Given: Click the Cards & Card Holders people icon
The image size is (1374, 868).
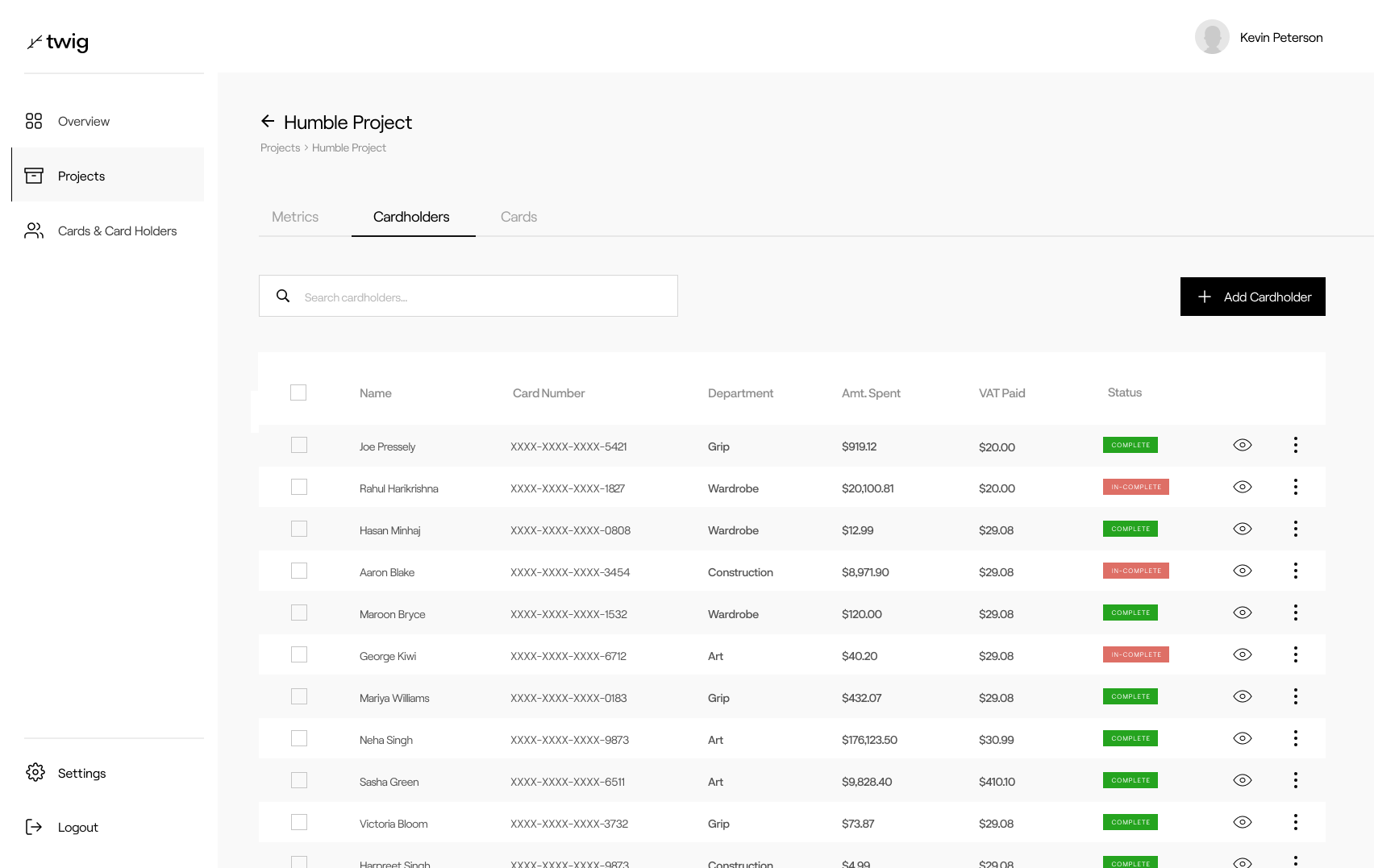Looking at the screenshot, I should pyautogui.click(x=34, y=230).
